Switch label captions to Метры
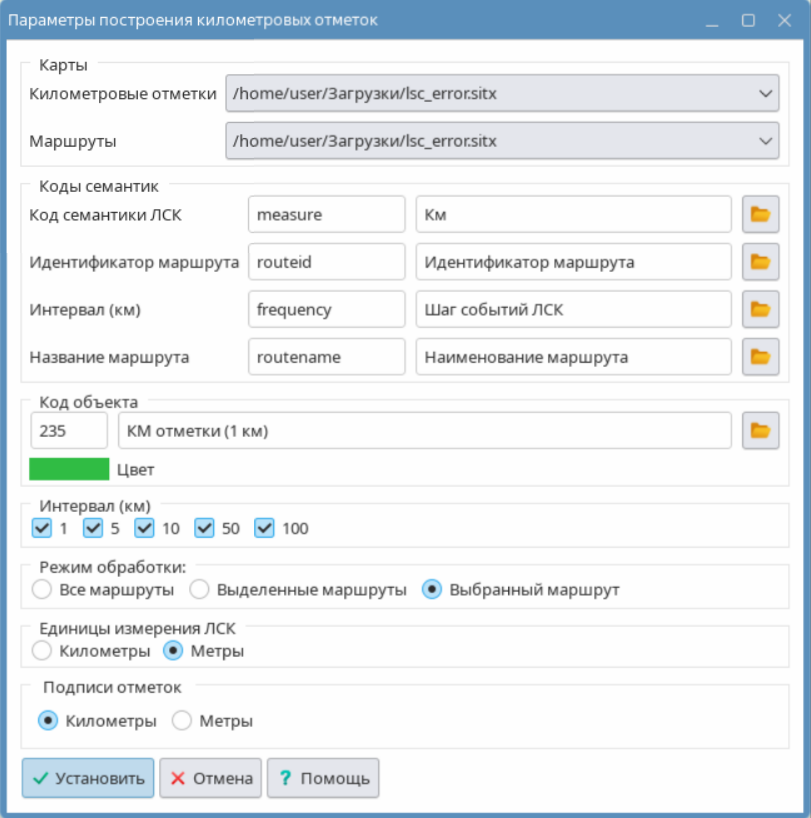 coord(182,720)
